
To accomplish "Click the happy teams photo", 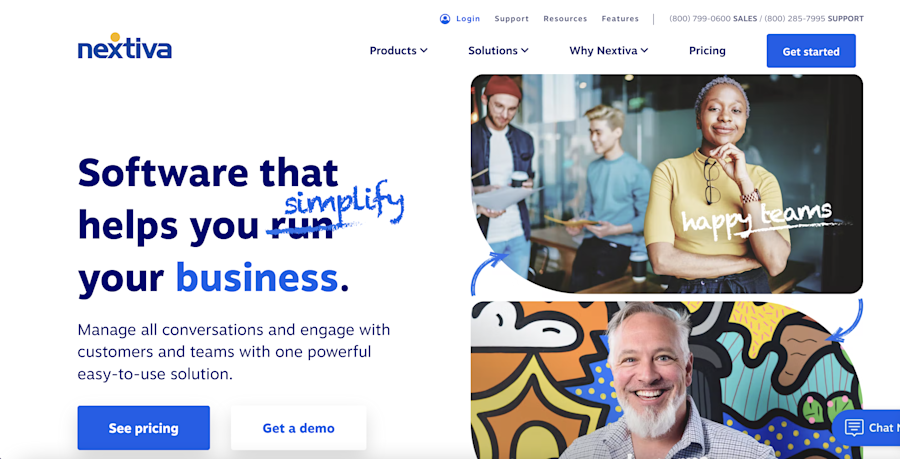I will (666, 184).
